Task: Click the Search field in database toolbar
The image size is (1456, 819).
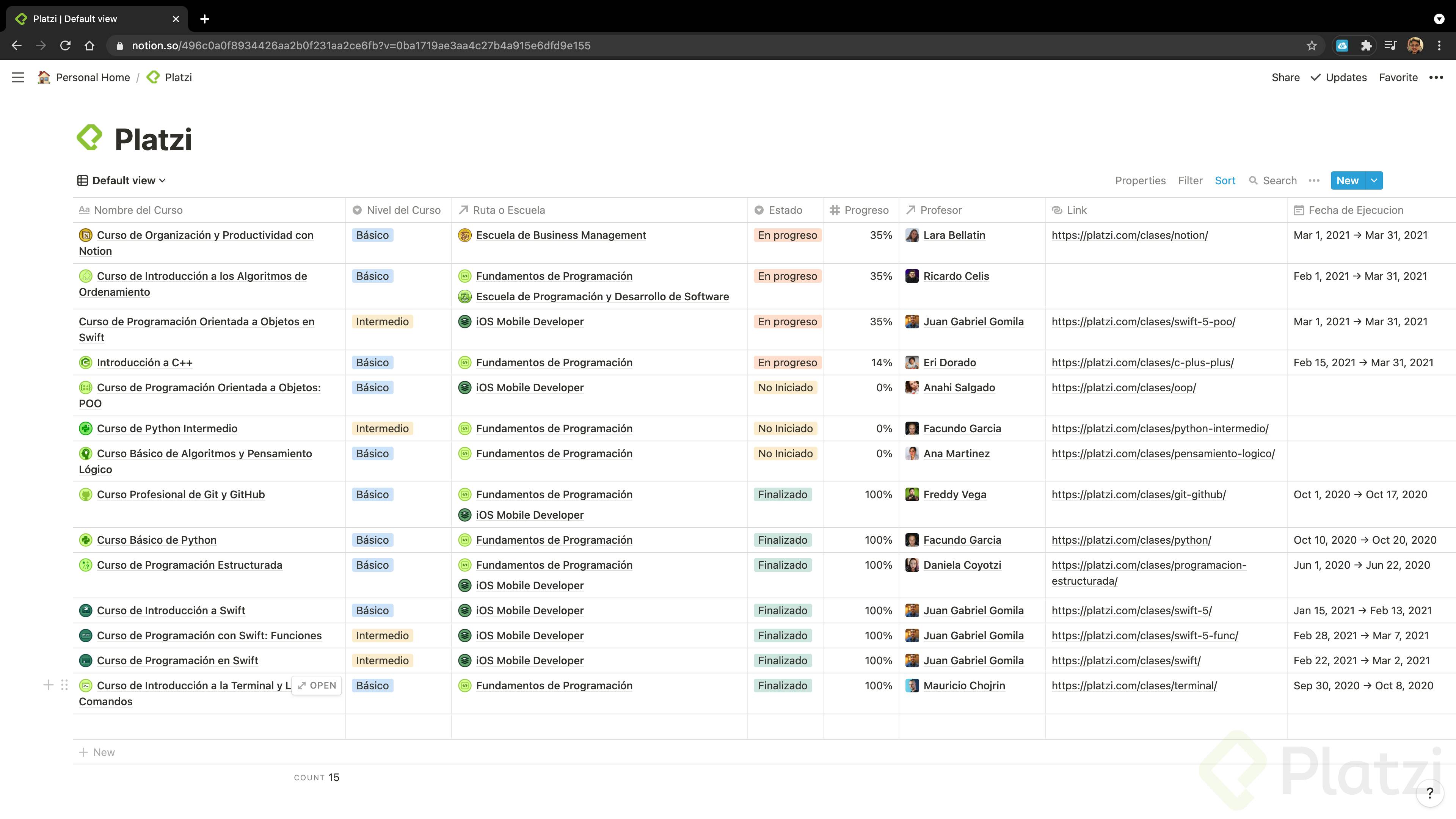Action: click(1274, 180)
